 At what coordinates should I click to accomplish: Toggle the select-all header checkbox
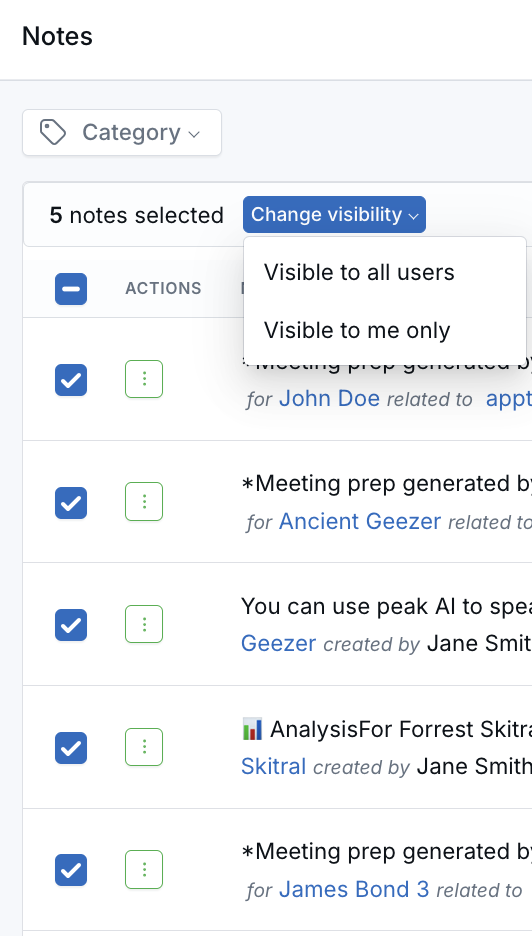71,289
